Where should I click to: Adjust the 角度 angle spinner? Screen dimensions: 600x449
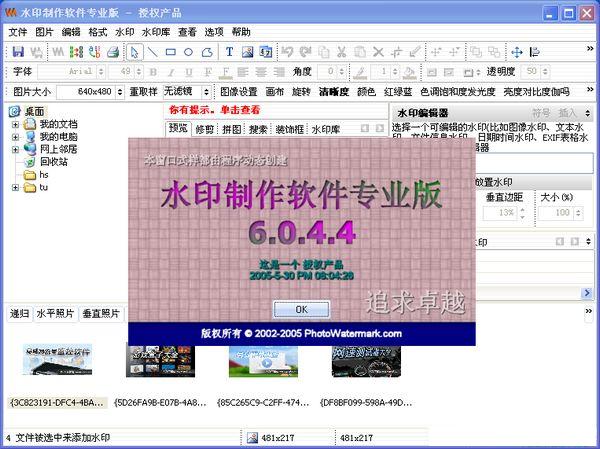click(x=342, y=72)
